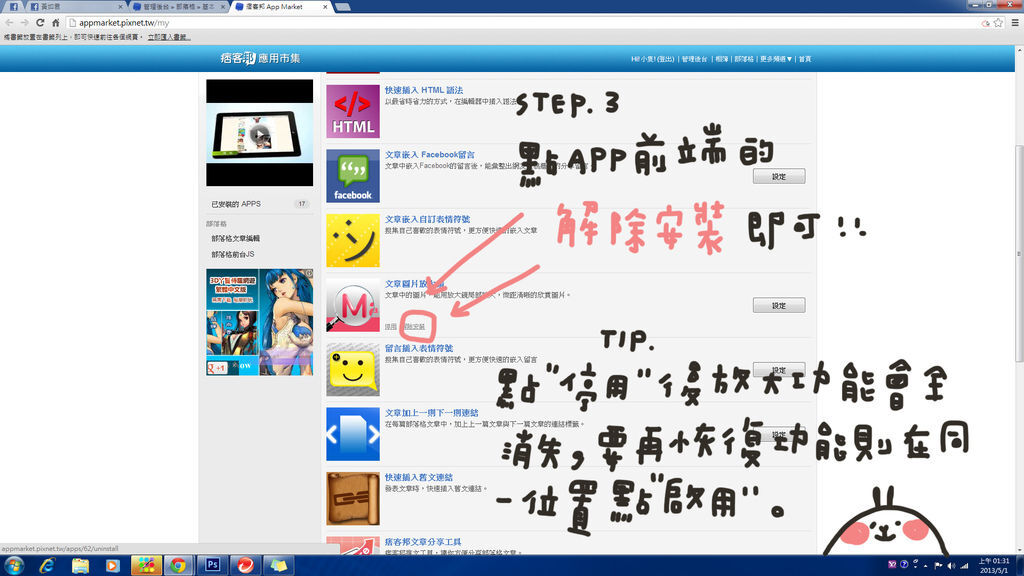Click 停用 link under image zoom app
Screen dimensions: 1024x576
point(391,327)
